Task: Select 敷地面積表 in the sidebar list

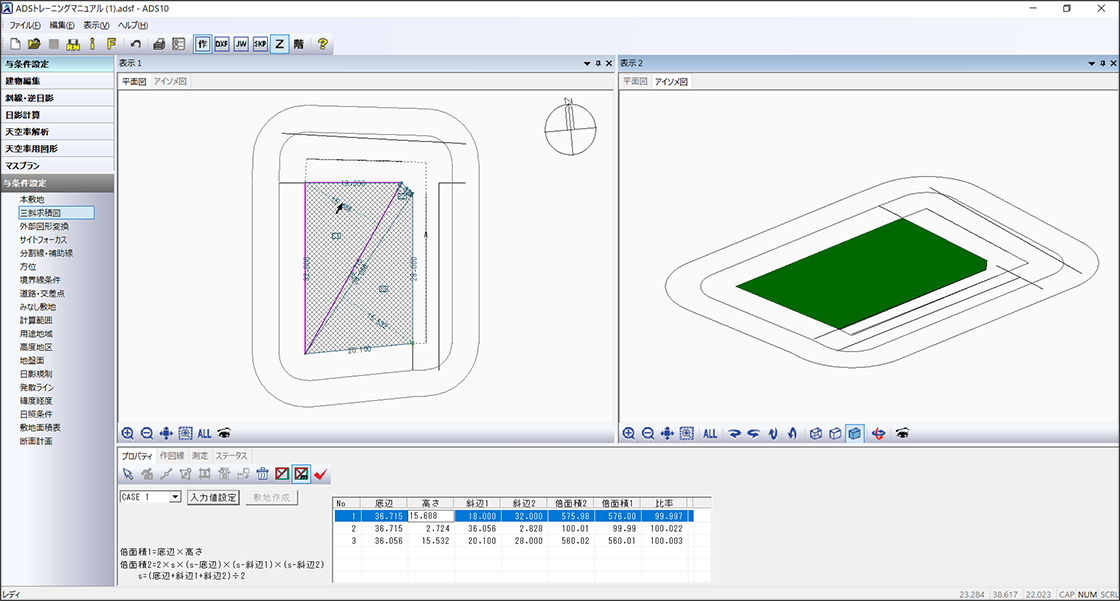Action: tap(40, 427)
